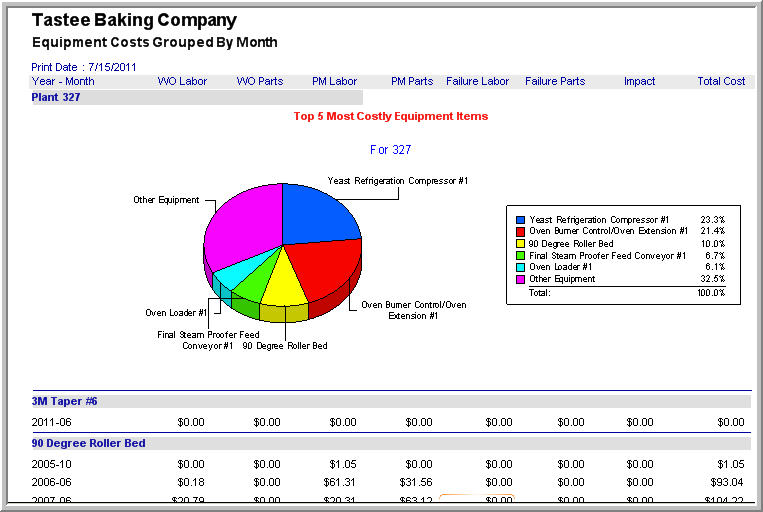Click the Other Equipment callout label by the pie
Viewport: 763px width, 512px height.
pyautogui.click(x=166, y=200)
